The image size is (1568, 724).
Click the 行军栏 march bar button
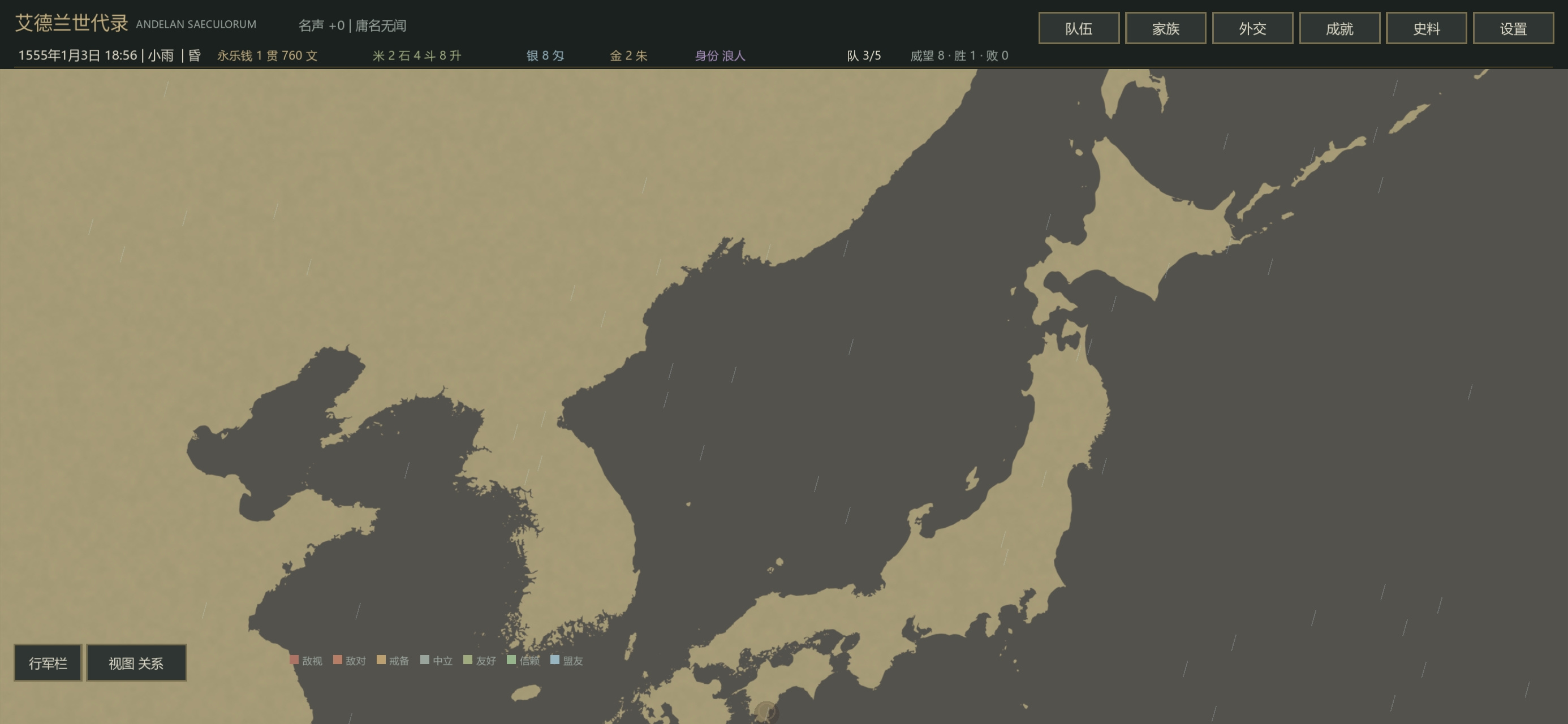(48, 662)
